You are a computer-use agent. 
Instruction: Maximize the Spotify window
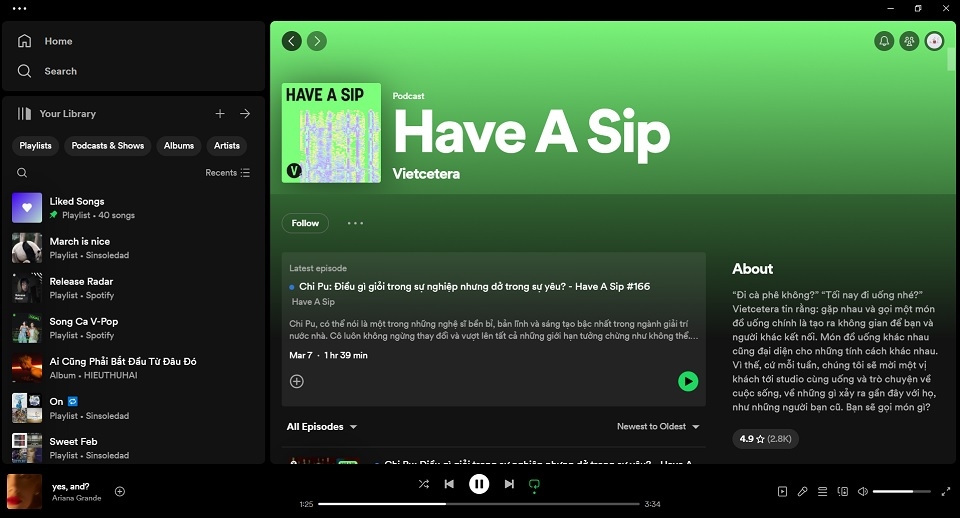click(x=918, y=9)
